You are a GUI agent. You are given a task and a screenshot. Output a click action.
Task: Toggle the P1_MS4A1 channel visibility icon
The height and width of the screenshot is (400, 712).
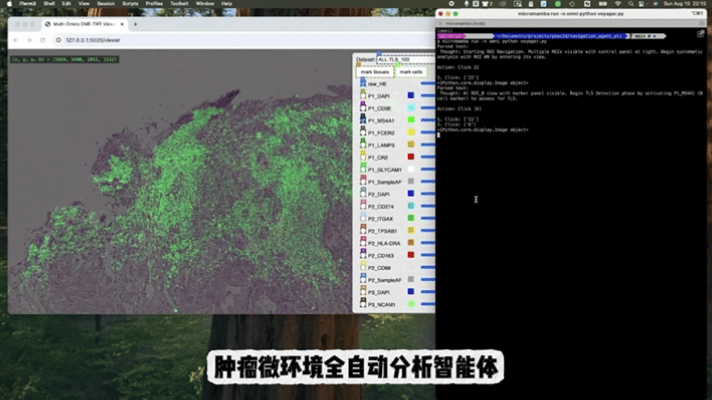click(x=361, y=120)
